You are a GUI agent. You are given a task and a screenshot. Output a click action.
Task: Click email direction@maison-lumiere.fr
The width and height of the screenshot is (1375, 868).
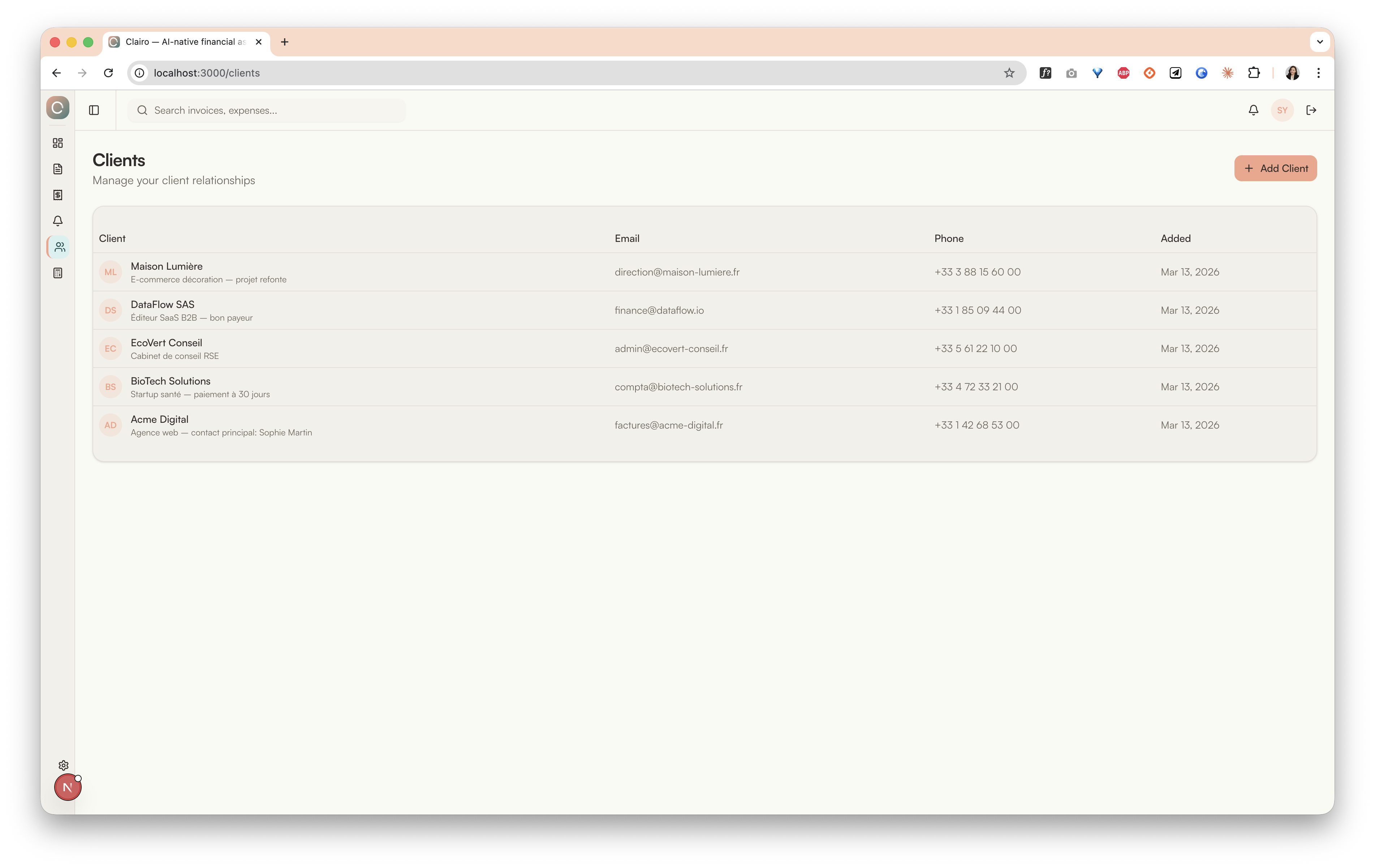[x=677, y=272]
